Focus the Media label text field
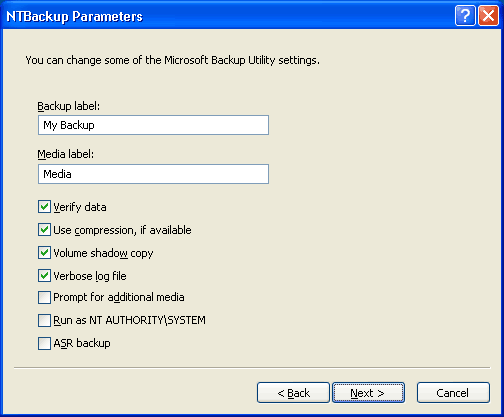The height and width of the screenshot is (417, 504). [153, 174]
